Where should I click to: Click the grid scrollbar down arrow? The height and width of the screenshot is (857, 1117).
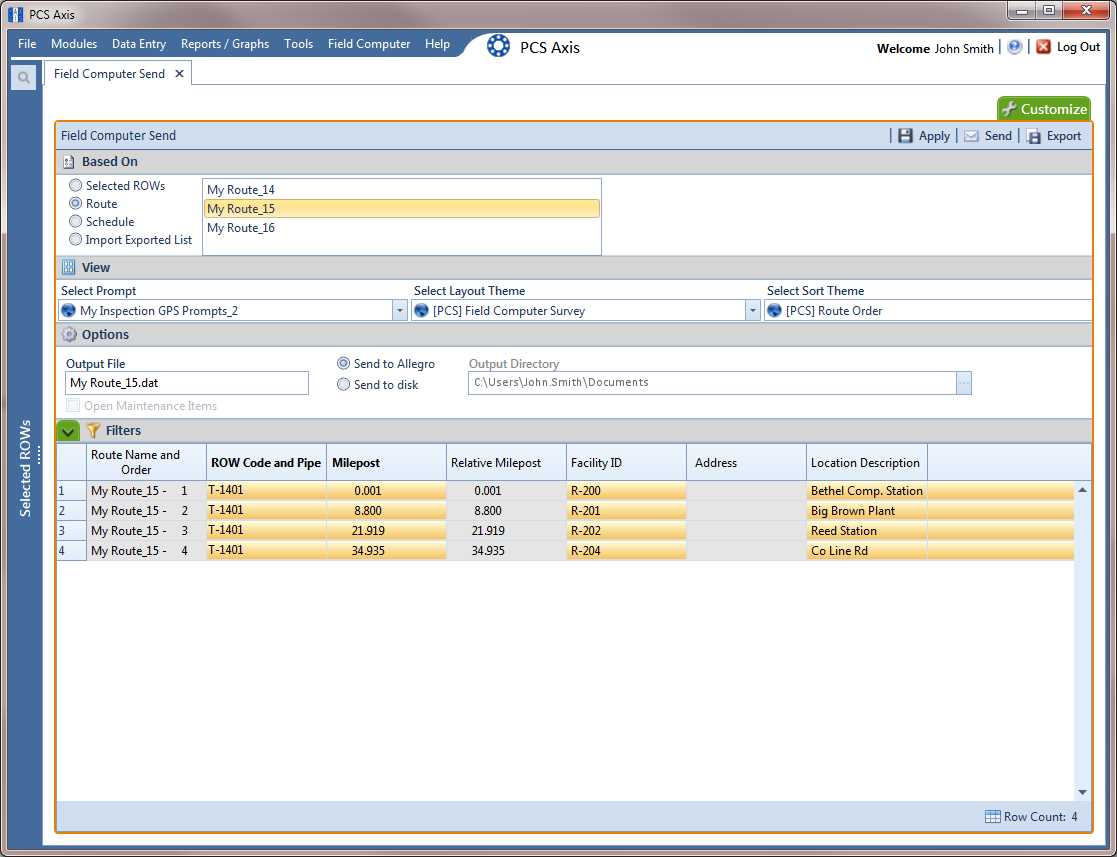1082,792
